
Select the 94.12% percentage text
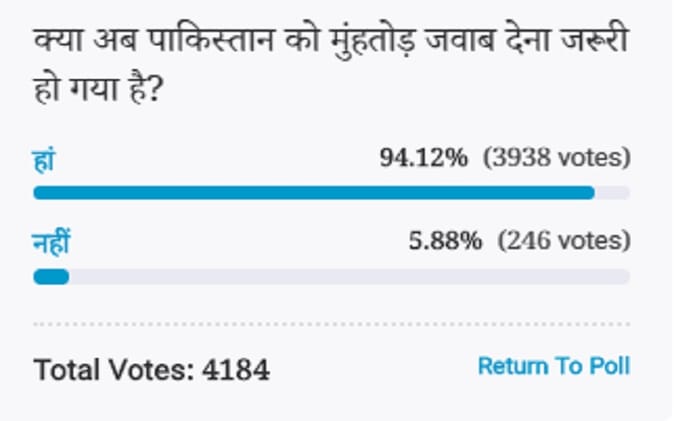(x=423, y=158)
